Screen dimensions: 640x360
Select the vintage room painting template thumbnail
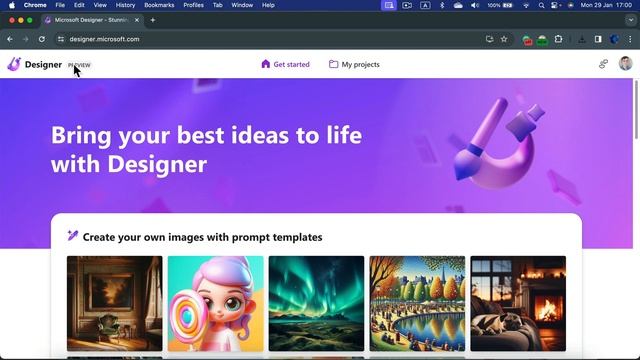pyautogui.click(x=115, y=303)
